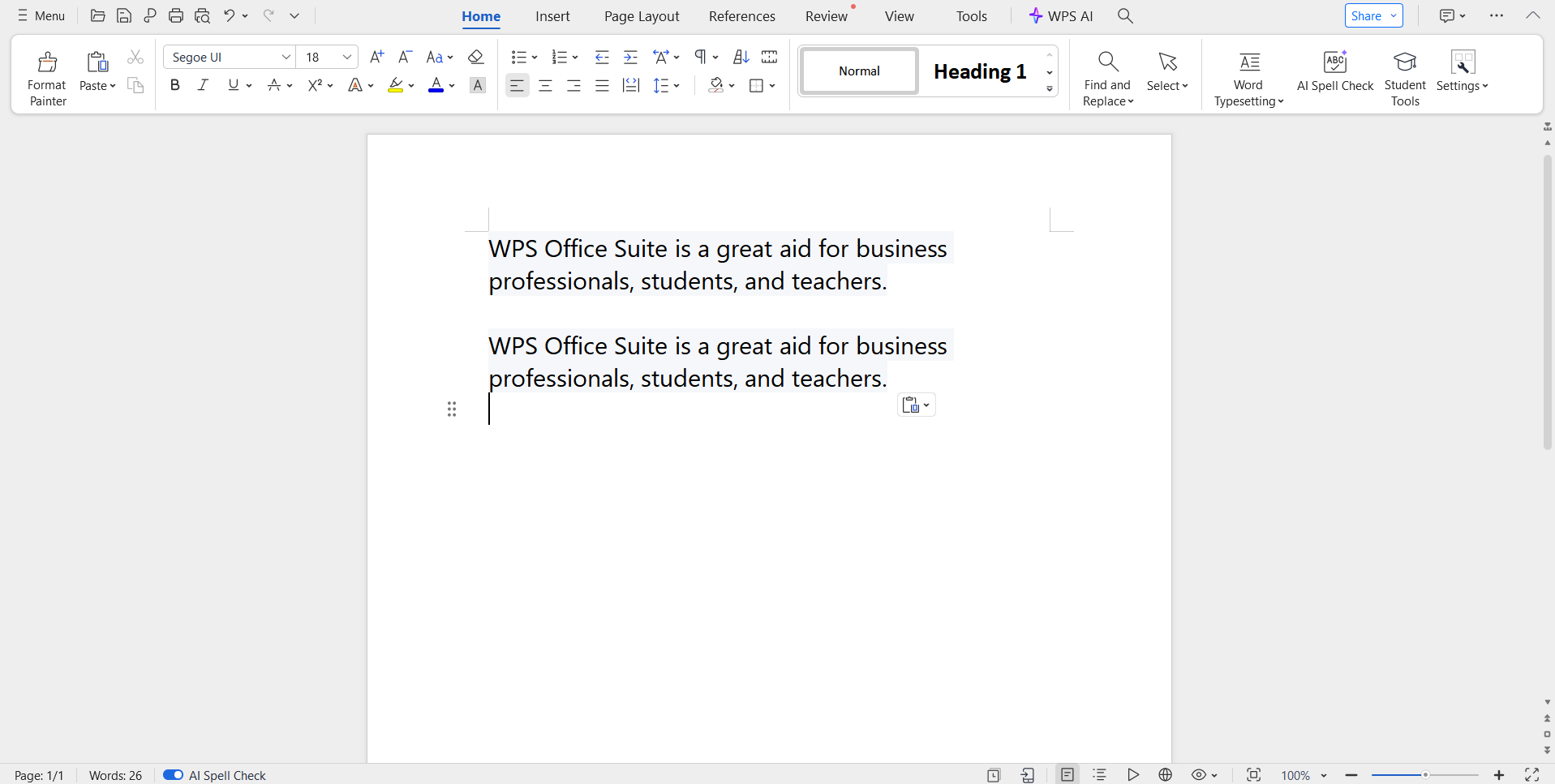The width and height of the screenshot is (1555, 784).
Task: Open the font size dropdown
Action: click(x=346, y=57)
